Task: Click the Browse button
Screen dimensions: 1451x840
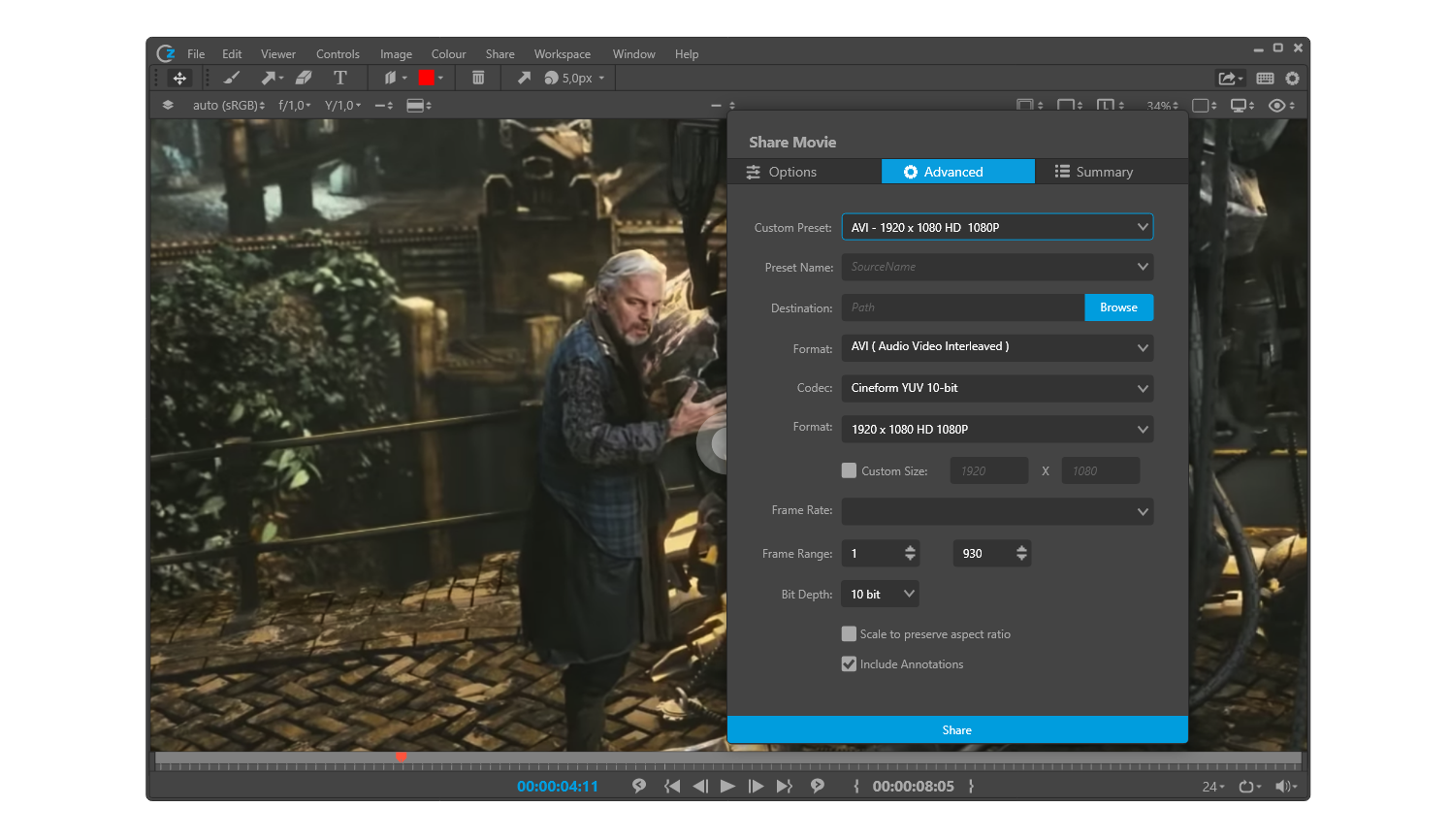Action: [1118, 307]
